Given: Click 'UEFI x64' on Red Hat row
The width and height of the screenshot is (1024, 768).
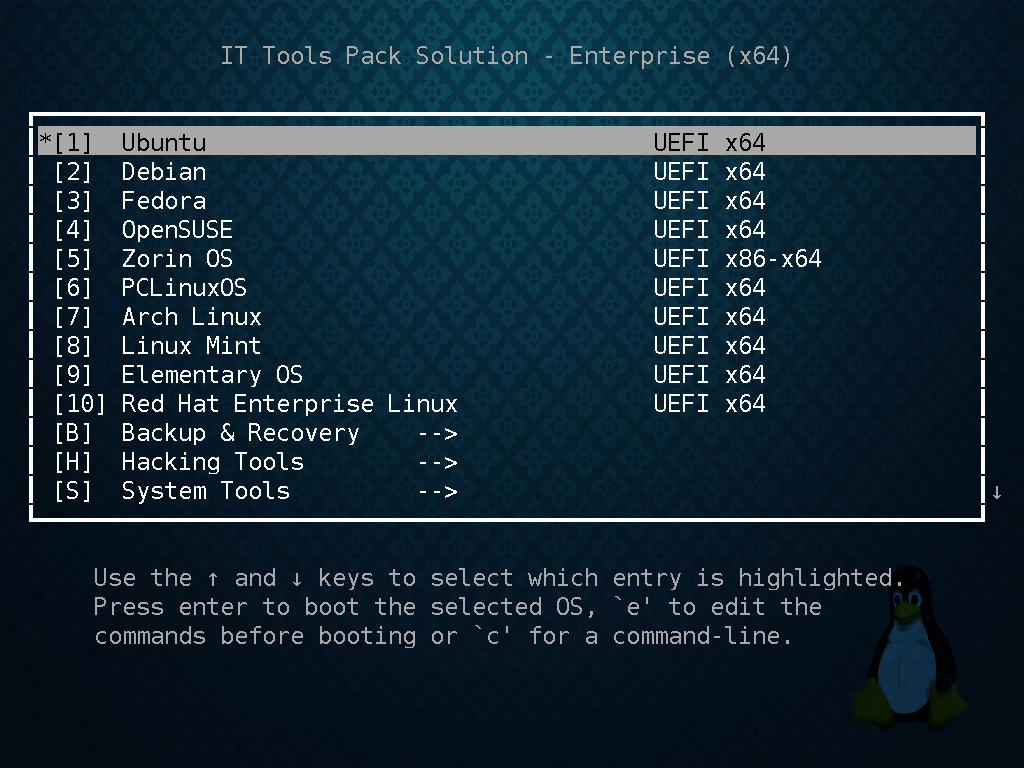Looking at the screenshot, I should pos(709,404).
